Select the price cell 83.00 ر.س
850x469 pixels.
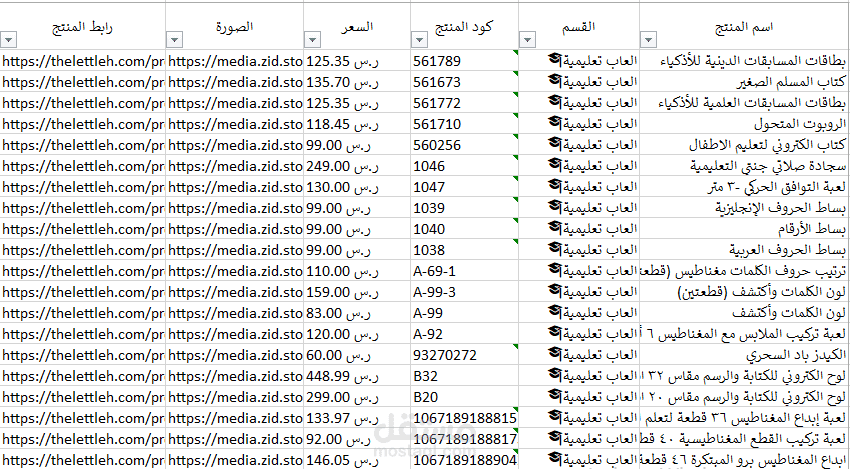pyautogui.click(x=357, y=313)
